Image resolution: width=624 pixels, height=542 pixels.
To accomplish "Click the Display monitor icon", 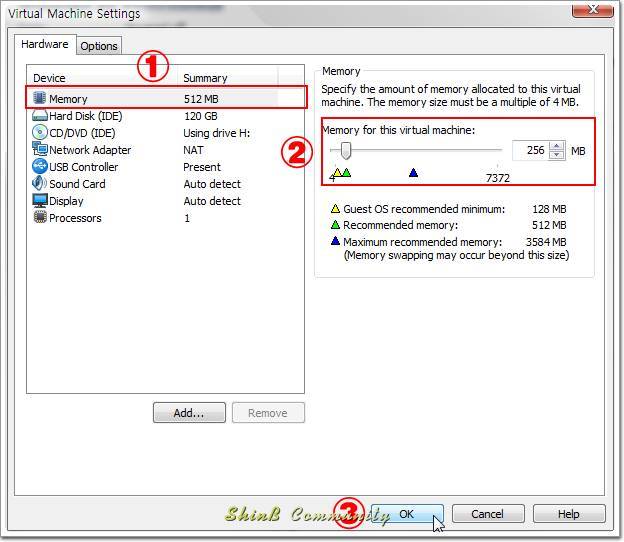I will [x=39, y=200].
